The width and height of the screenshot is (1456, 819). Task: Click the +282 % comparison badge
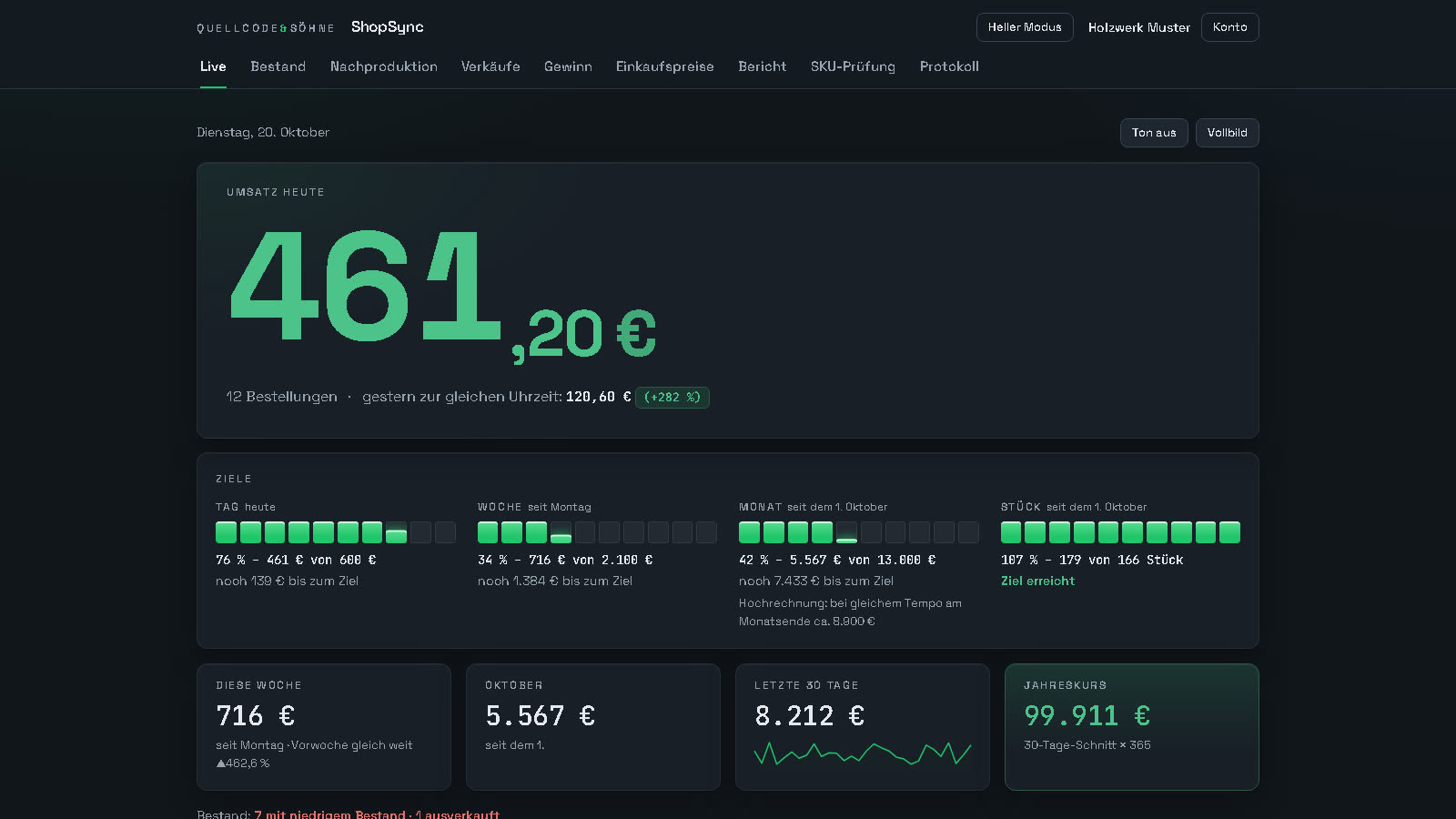point(672,397)
